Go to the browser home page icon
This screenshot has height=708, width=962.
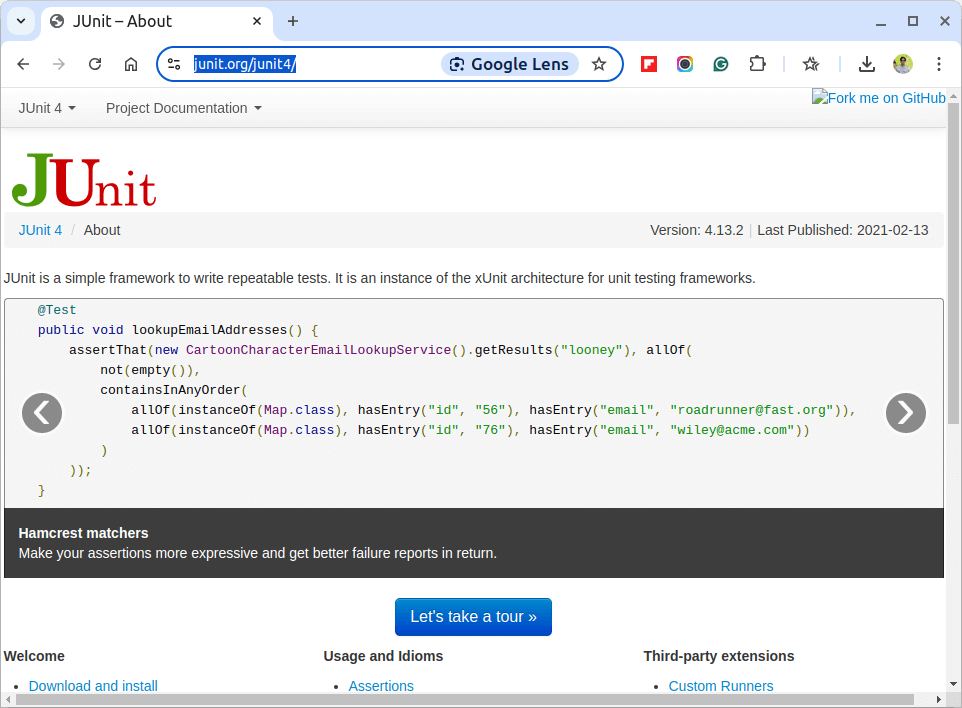[131, 64]
